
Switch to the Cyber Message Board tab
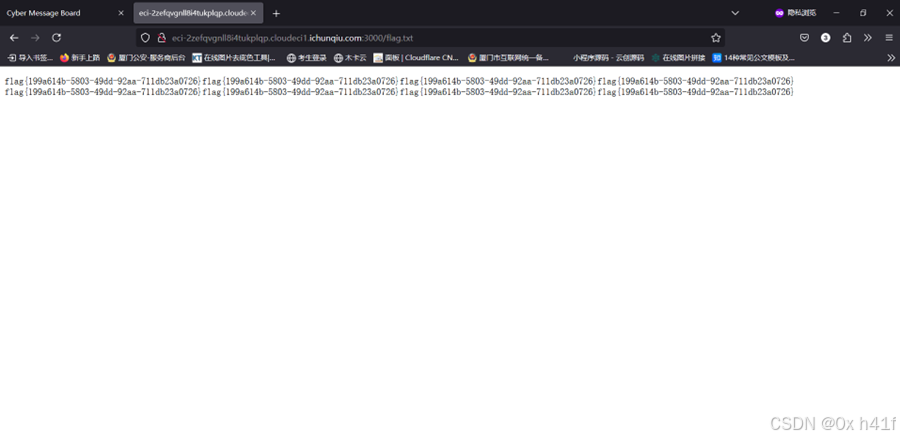point(64,13)
